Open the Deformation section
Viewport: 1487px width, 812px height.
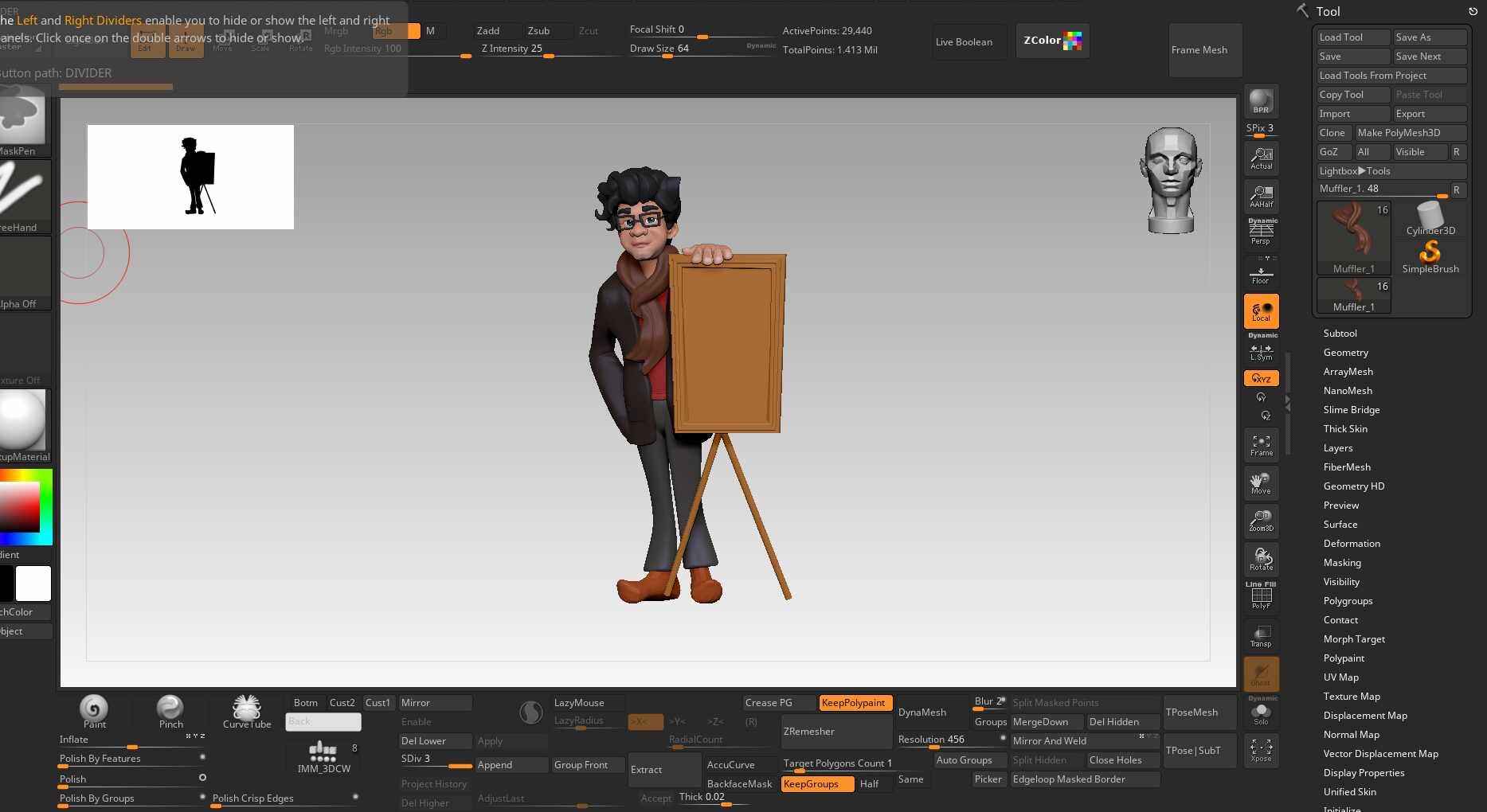1352,544
